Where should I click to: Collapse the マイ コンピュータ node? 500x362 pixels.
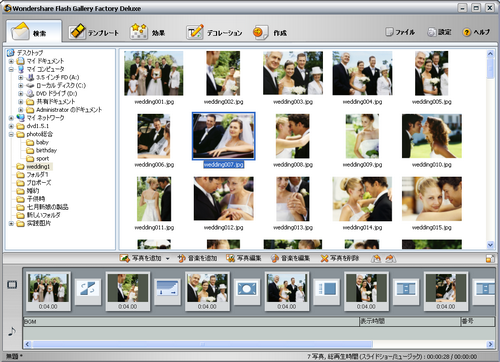pyautogui.click(x=11, y=69)
